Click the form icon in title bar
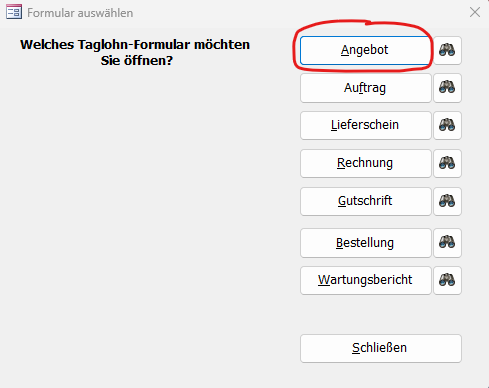The height and width of the screenshot is (388, 489). click(x=14, y=12)
